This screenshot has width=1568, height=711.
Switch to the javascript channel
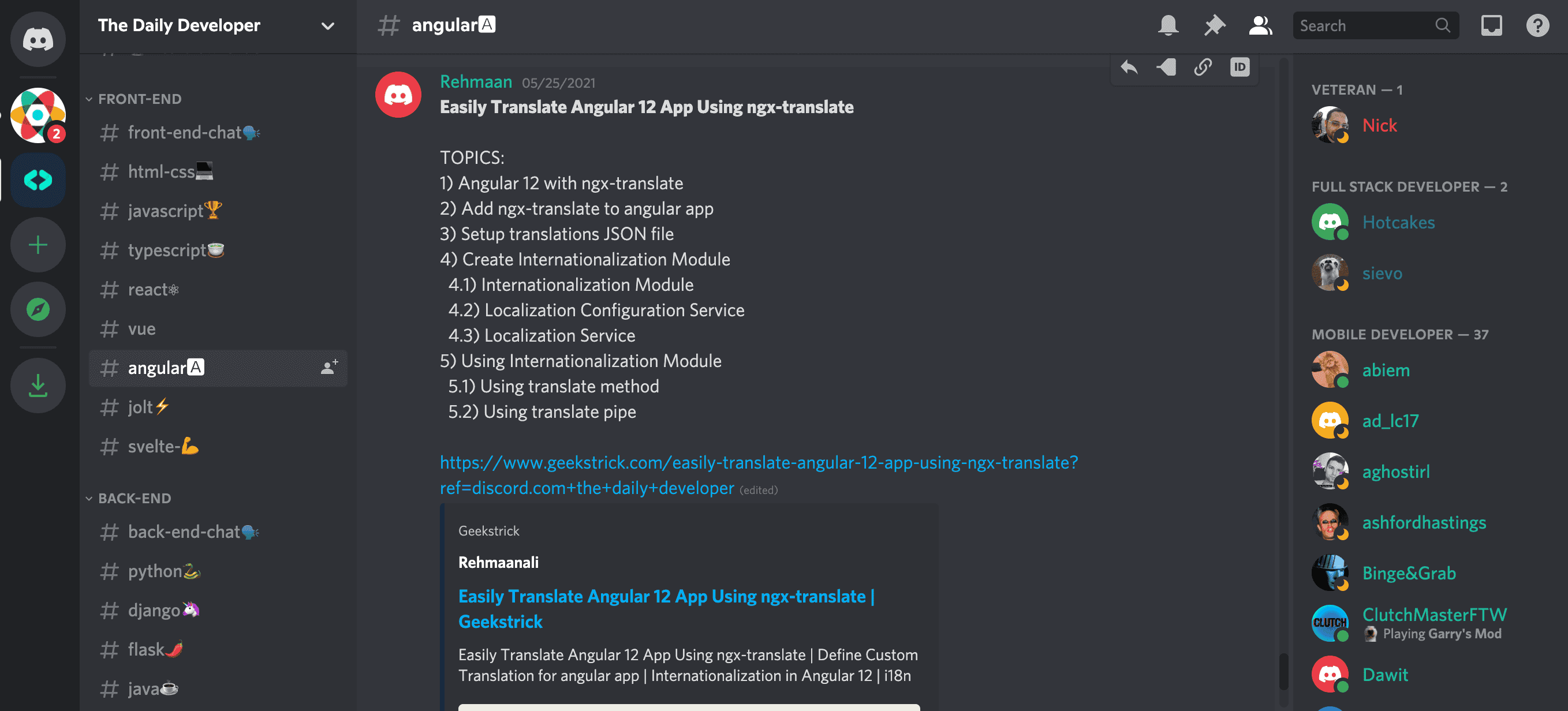[165, 211]
